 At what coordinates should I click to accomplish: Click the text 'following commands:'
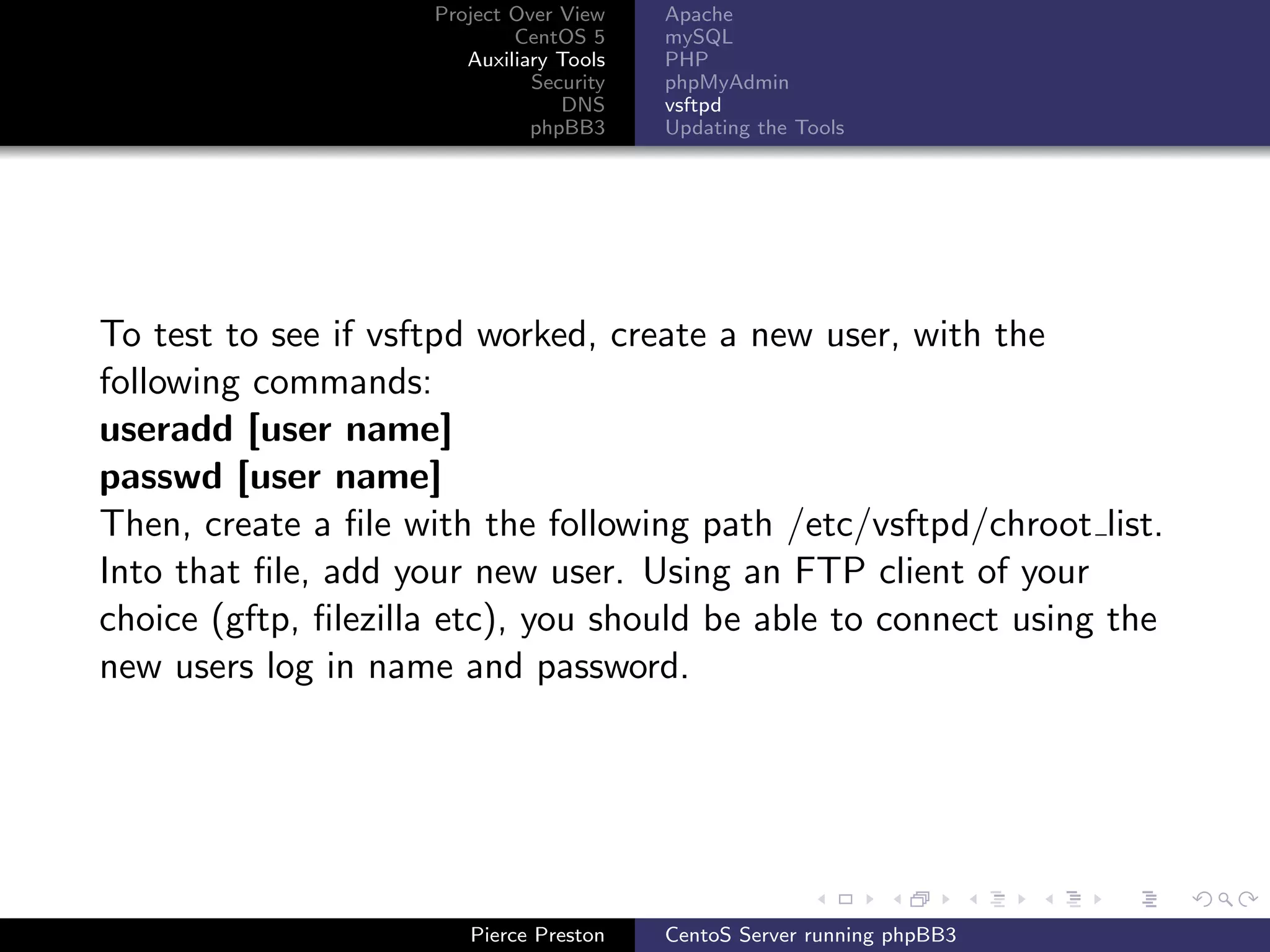(x=265, y=382)
